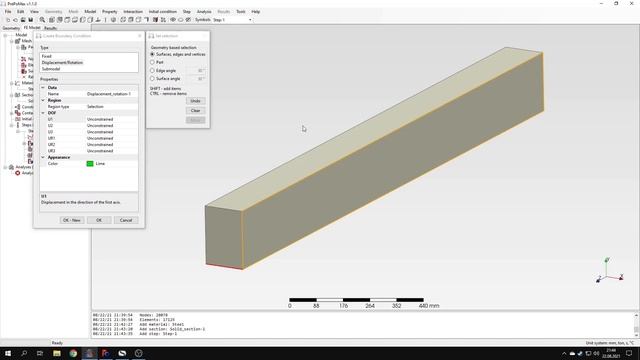Open the Interaction menu
Screen dimensions: 640x360
click(x=133, y=11)
